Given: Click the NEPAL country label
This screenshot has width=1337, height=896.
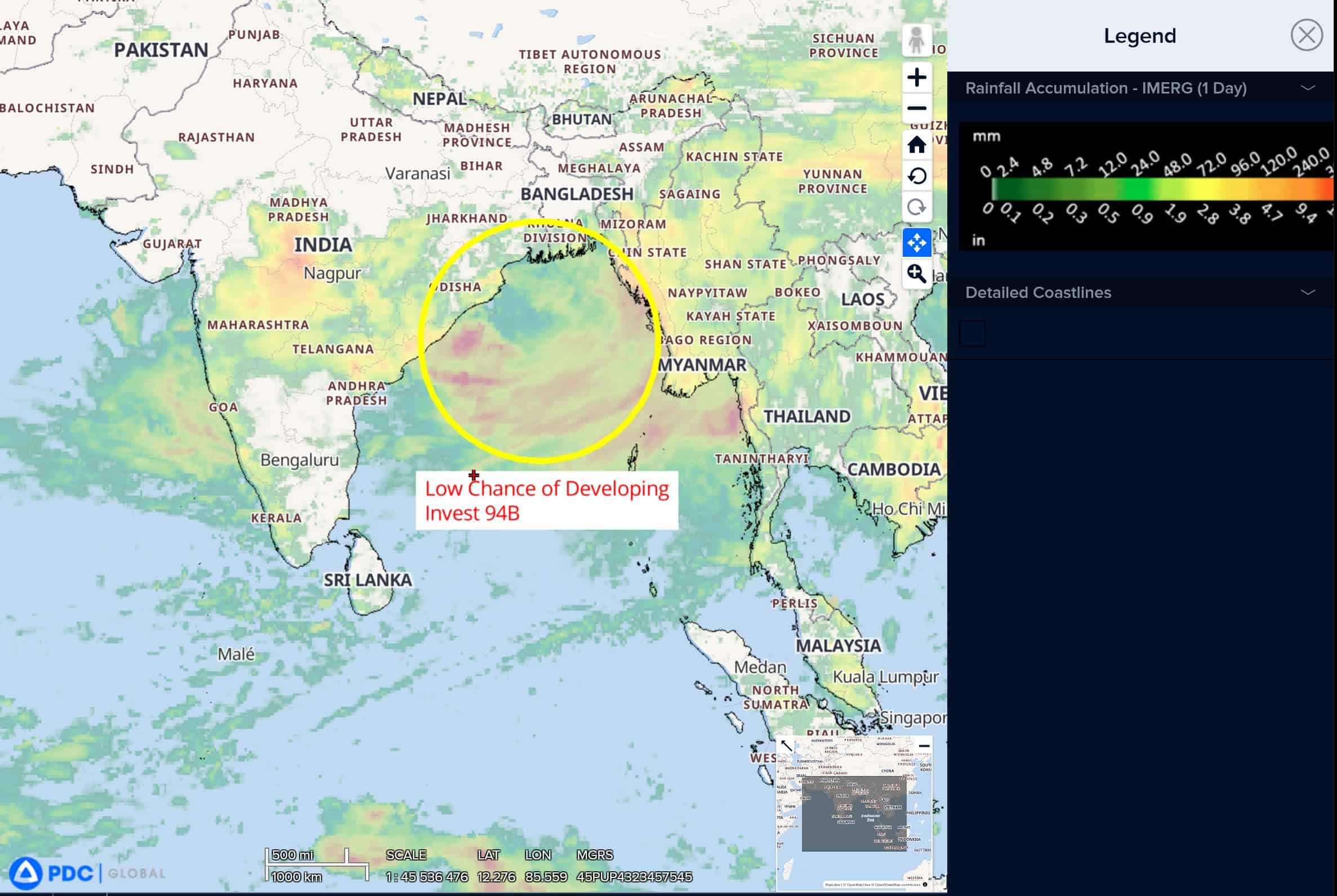Looking at the screenshot, I should [x=439, y=99].
